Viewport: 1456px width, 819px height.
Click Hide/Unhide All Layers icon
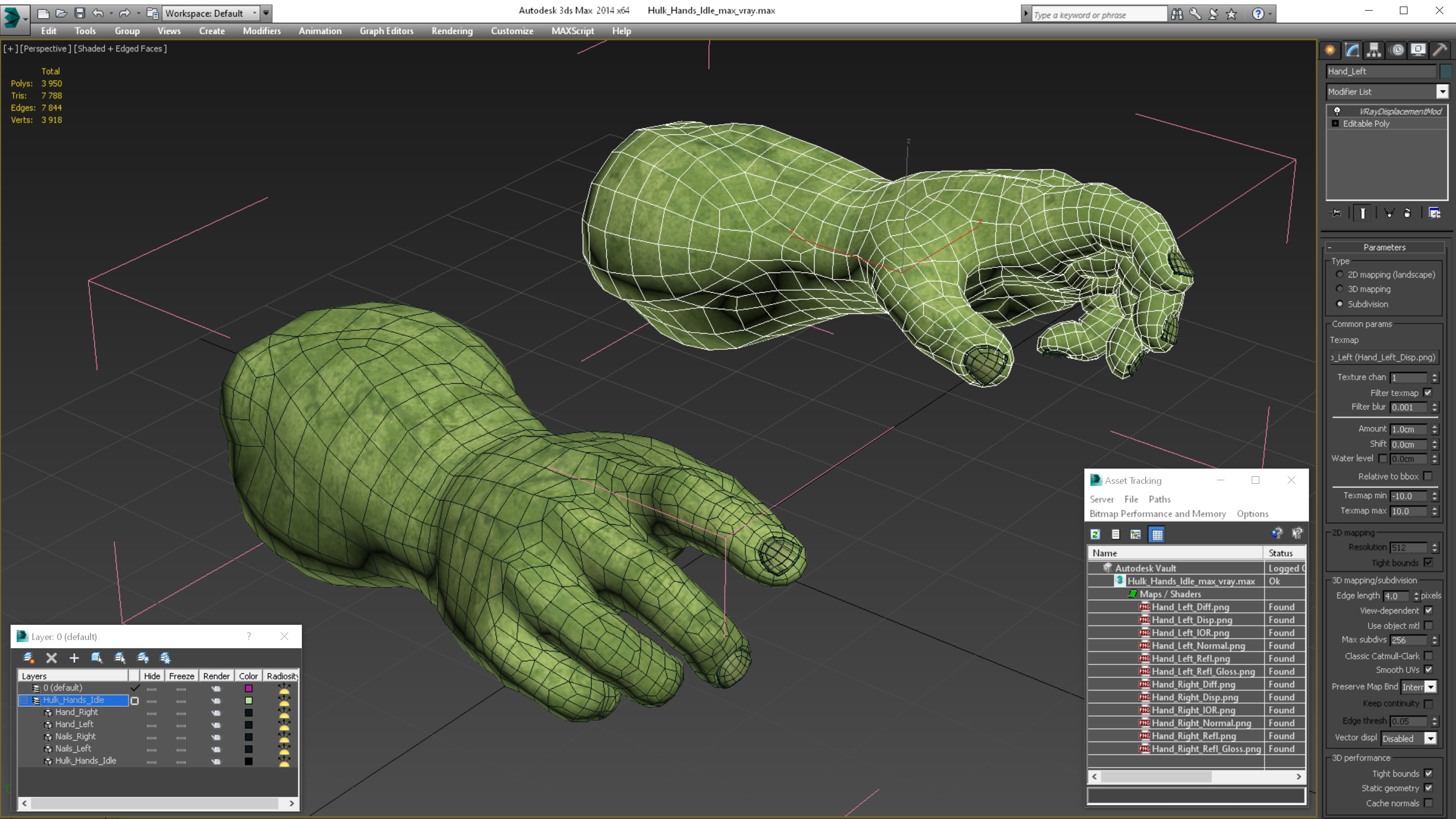[143, 658]
